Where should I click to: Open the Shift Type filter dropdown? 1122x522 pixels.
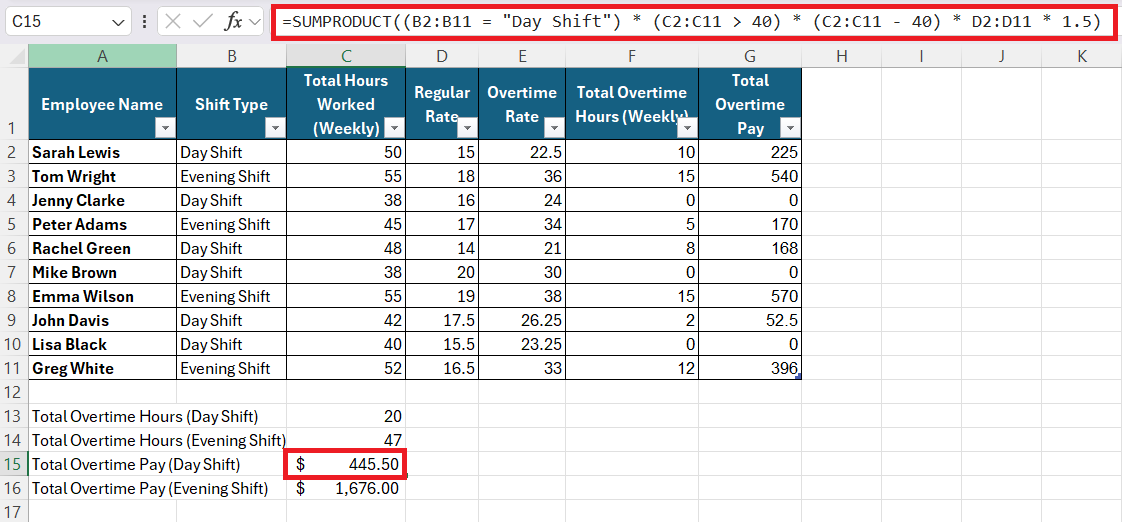(275, 127)
